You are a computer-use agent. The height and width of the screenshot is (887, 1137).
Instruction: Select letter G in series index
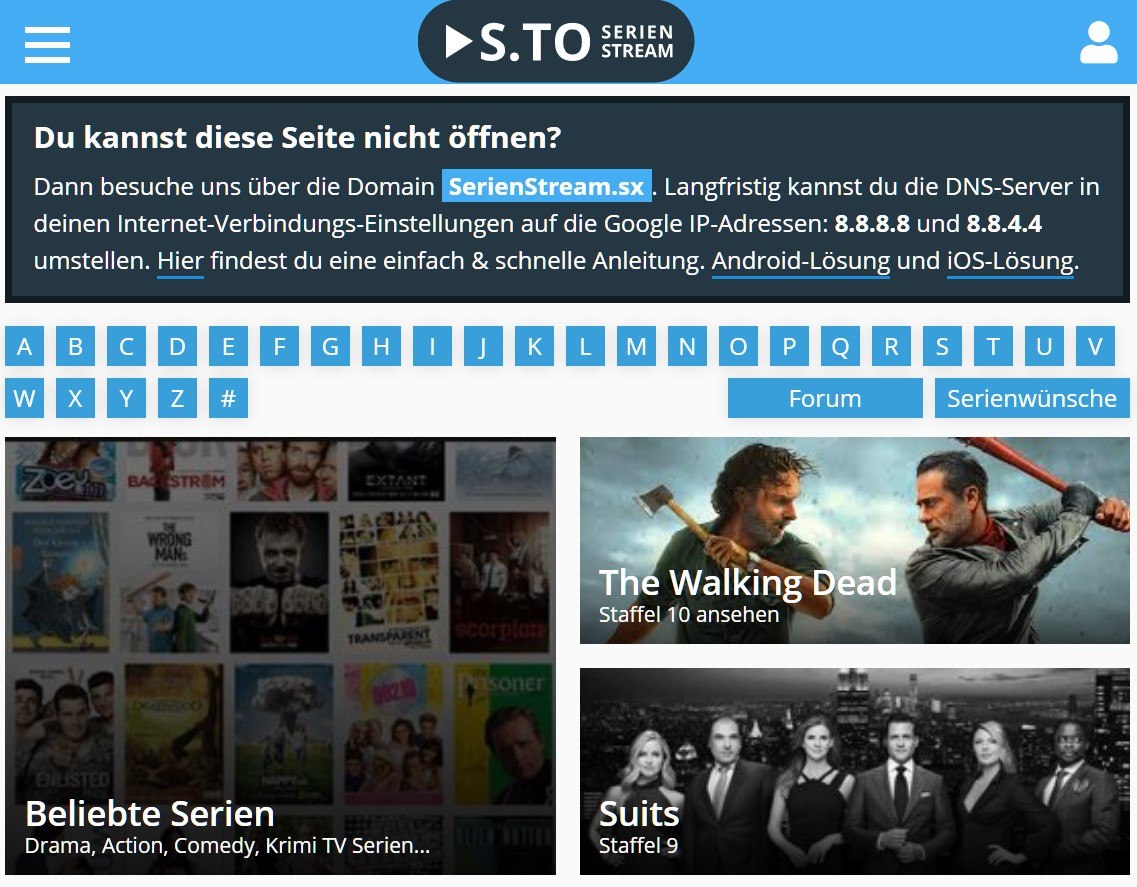(x=331, y=346)
